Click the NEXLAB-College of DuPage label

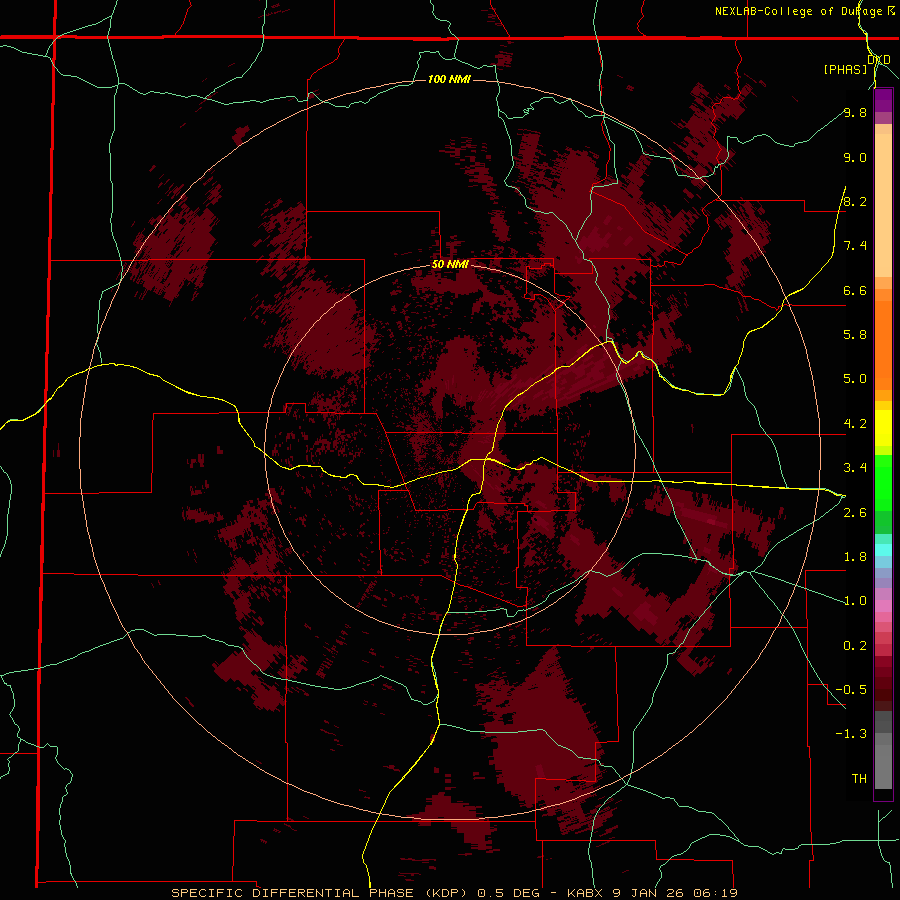pos(798,11)
